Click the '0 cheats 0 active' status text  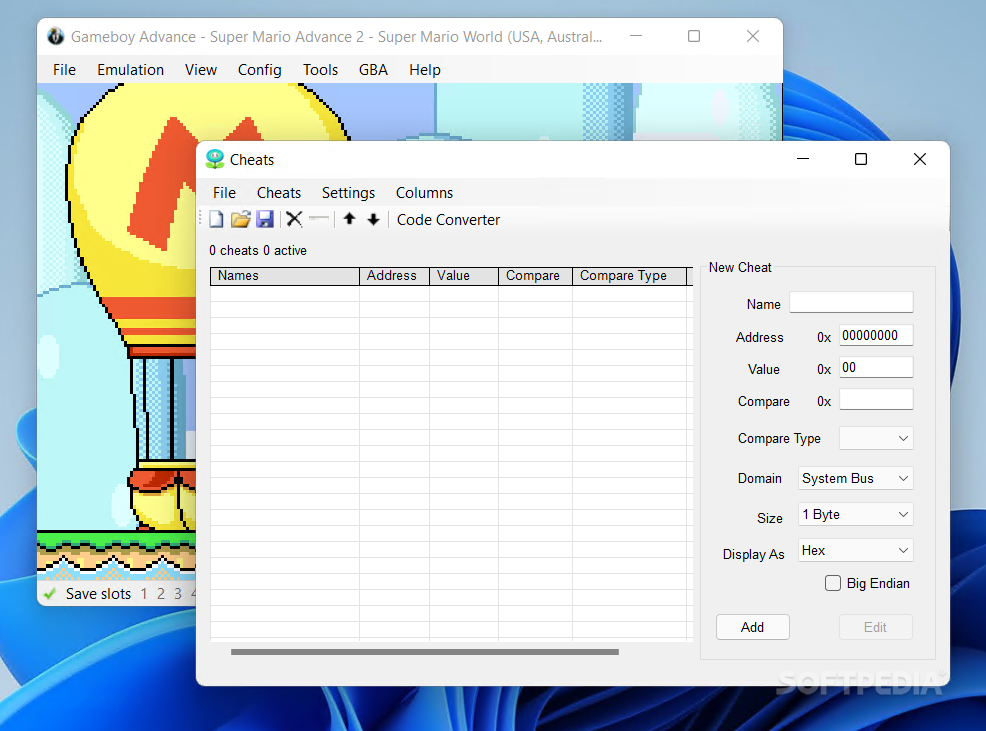point(258,250)
